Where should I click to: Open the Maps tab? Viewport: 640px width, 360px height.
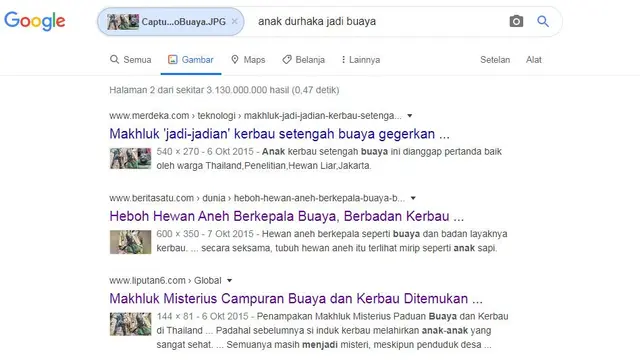[248, 60]
